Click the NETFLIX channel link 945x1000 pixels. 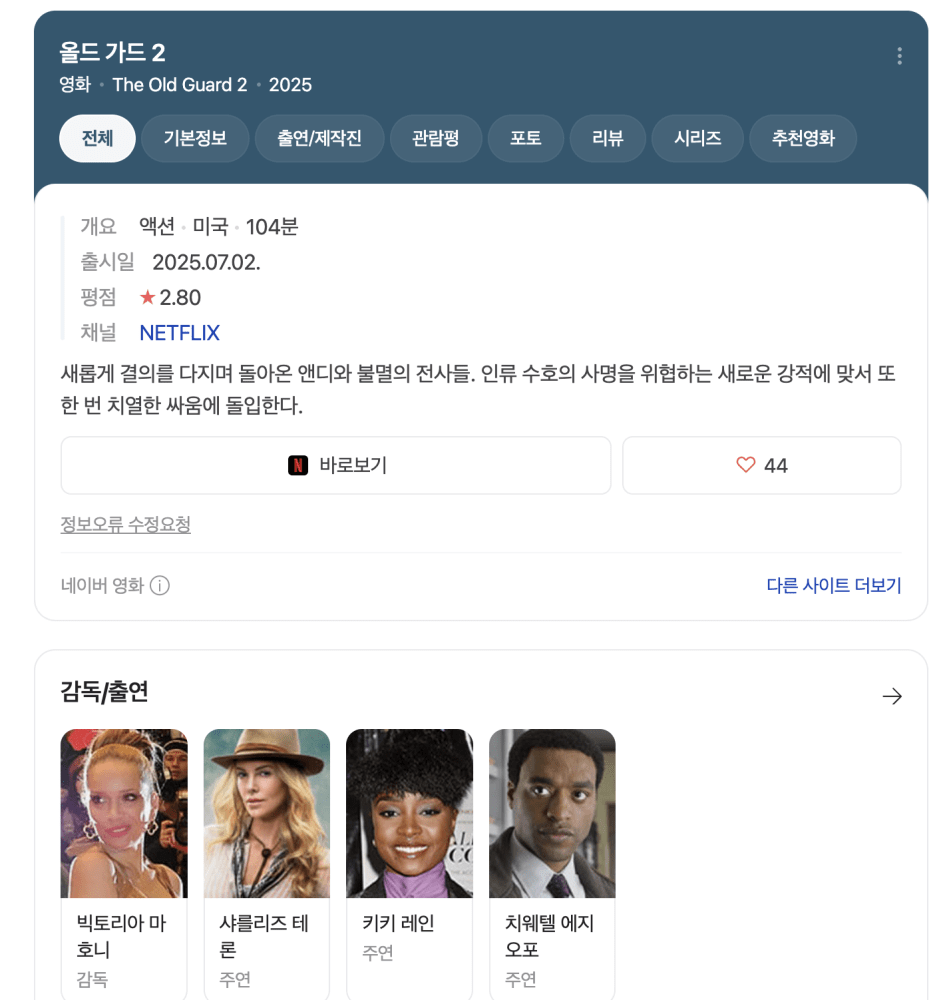tap(179, 333)
